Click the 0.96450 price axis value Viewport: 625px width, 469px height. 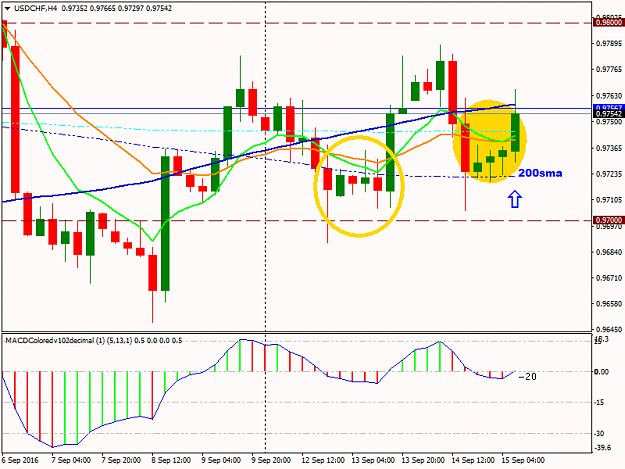(609, 329)
